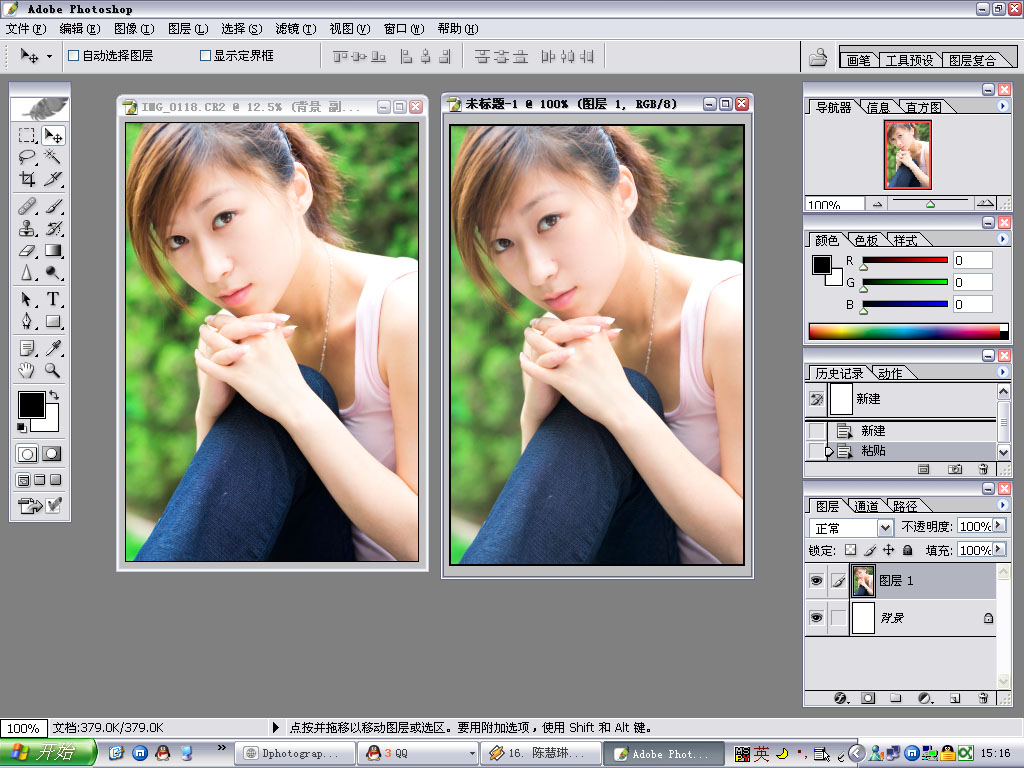Switch to 动作 tab
Viewport: 1024px width, 768px height.
(x=890, y=374)
